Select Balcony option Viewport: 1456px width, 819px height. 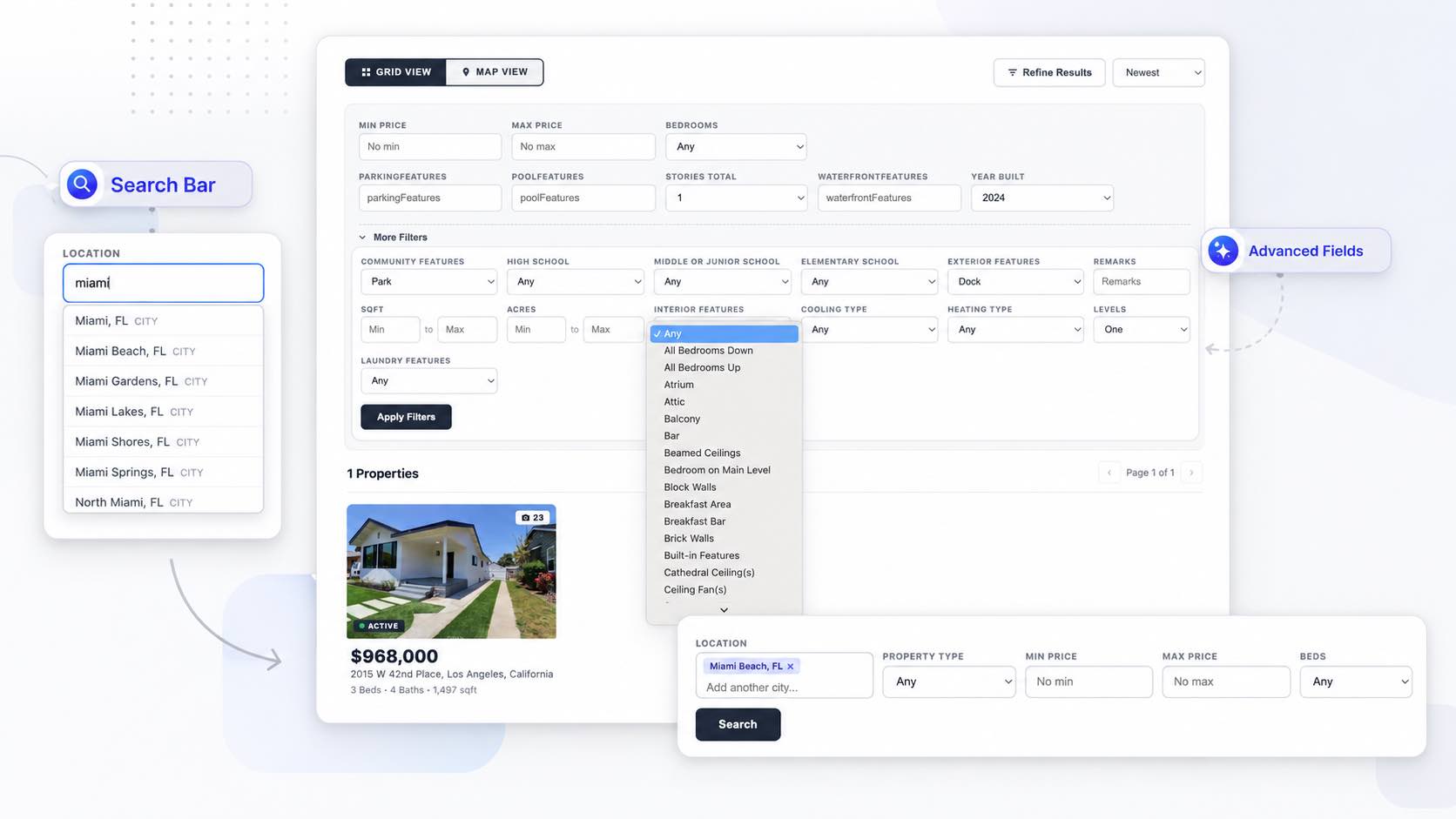click(x=724, y=419)
